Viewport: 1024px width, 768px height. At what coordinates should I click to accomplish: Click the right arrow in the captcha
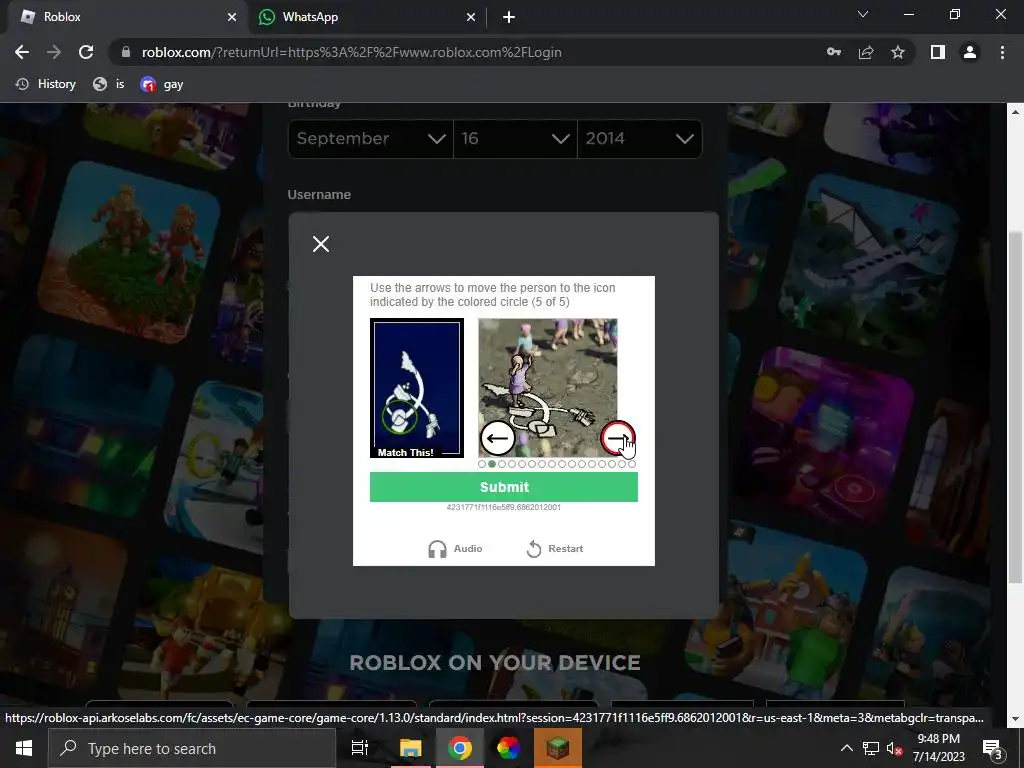617,438
